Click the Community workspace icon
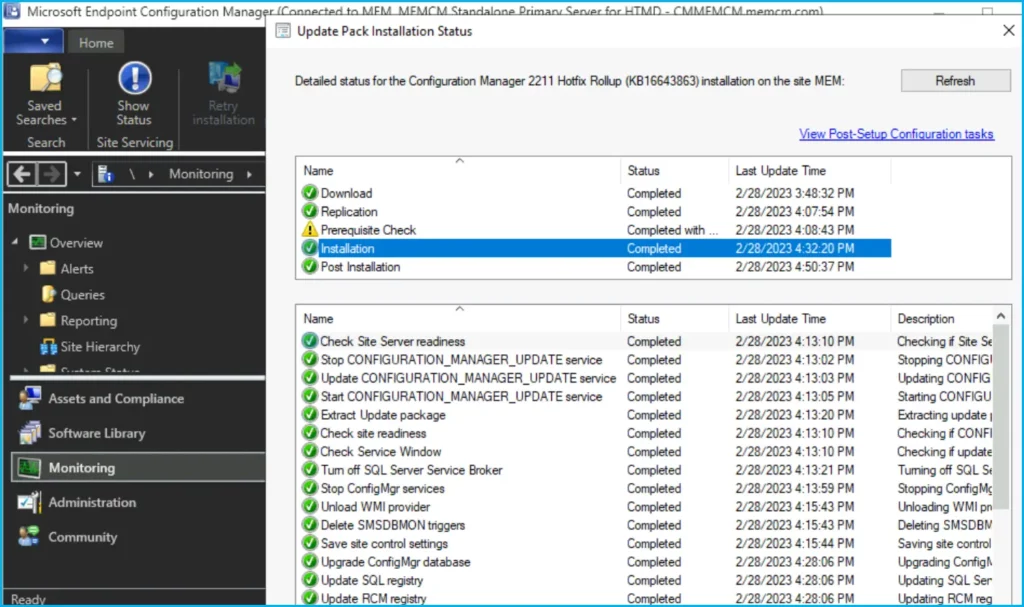 (x=29, y=537)
